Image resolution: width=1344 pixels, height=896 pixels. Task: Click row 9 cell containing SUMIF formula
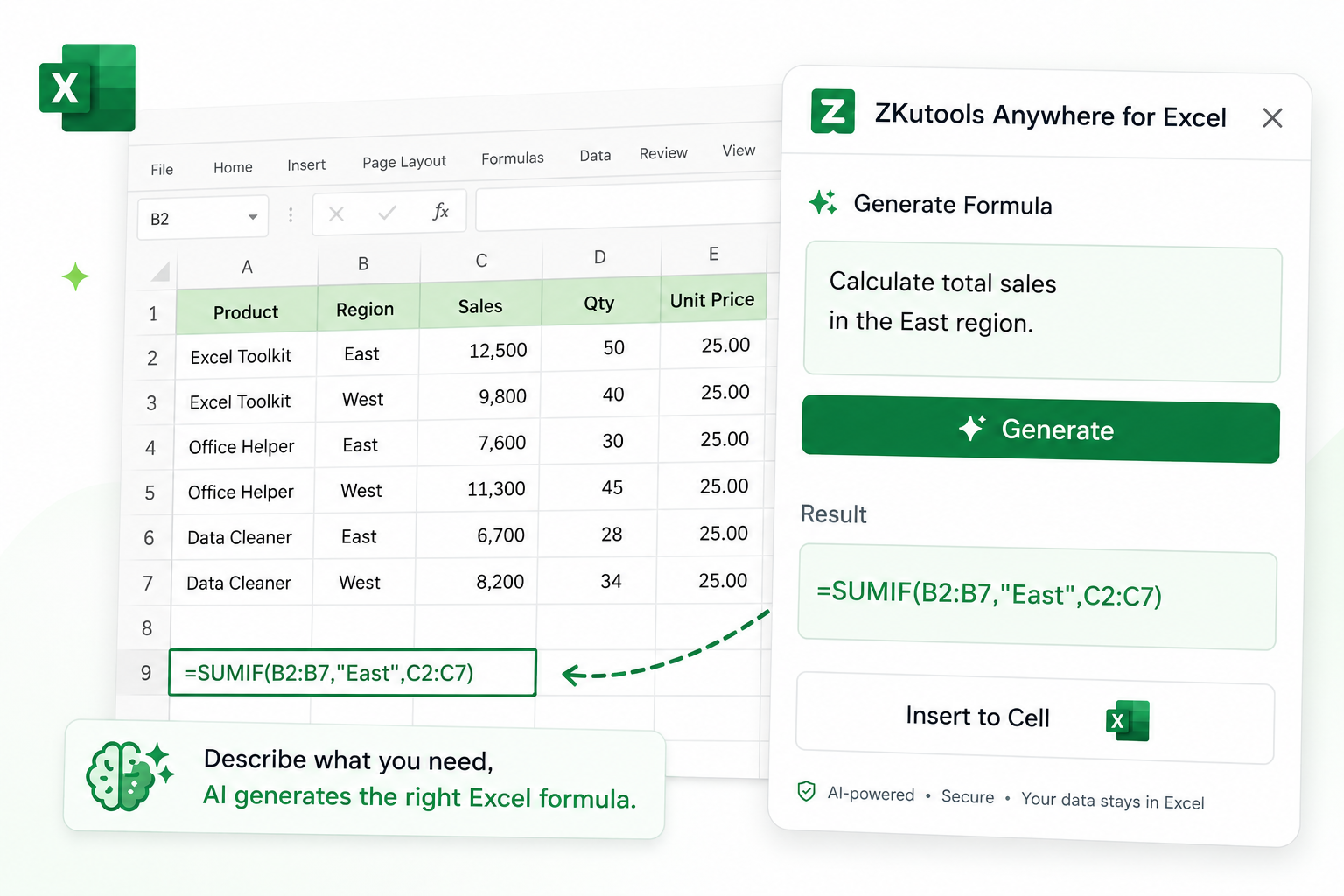pos(352,672)
